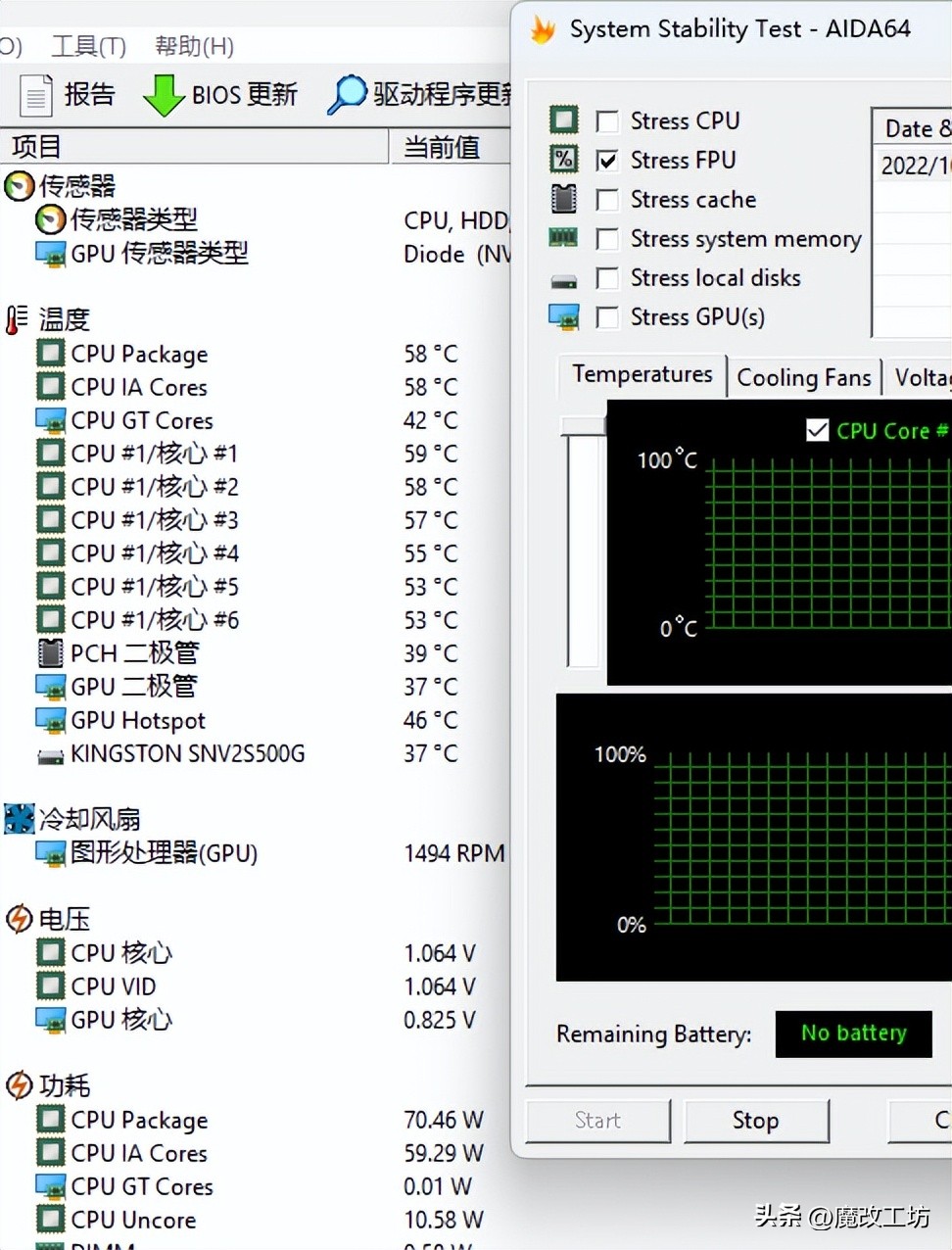Click the 图形处理器(GPU) fan row icon

click(x=51, y=853)
